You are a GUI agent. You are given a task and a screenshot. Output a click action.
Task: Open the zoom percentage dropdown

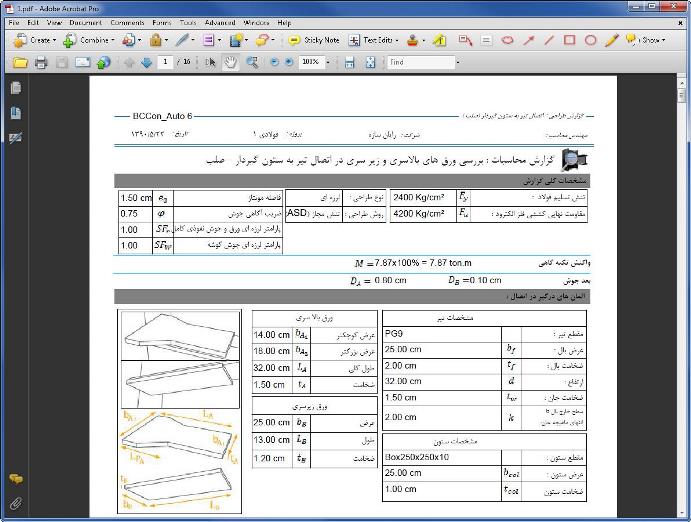[x=324, y=62]
